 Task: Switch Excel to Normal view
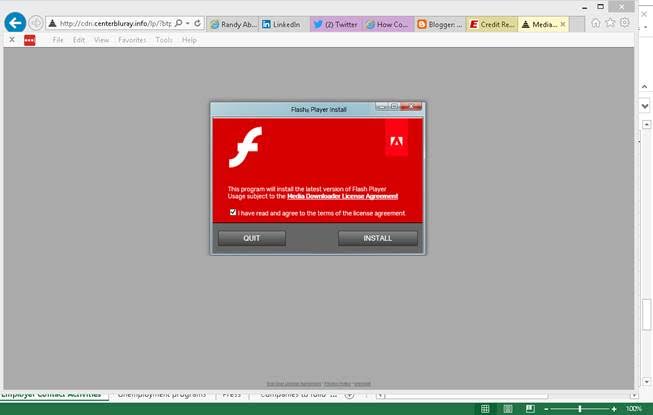(x=485, y=409)
